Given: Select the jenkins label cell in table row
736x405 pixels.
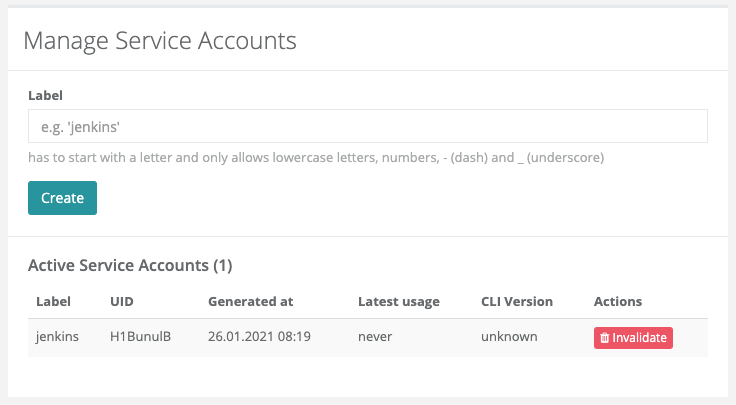Looking at the screenshot, I should pos(57,336).
